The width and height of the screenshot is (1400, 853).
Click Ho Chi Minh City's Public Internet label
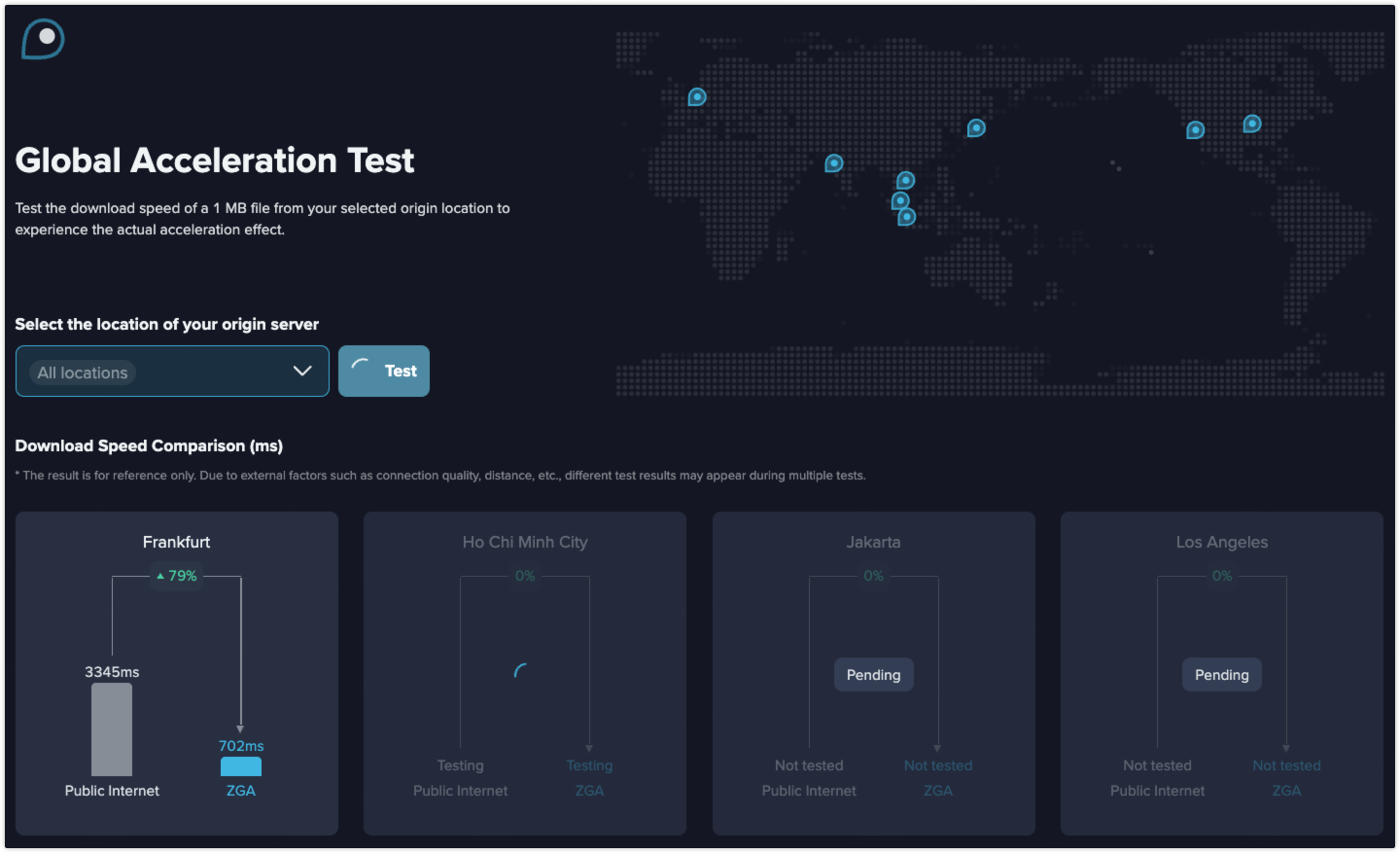click(461, 791)
